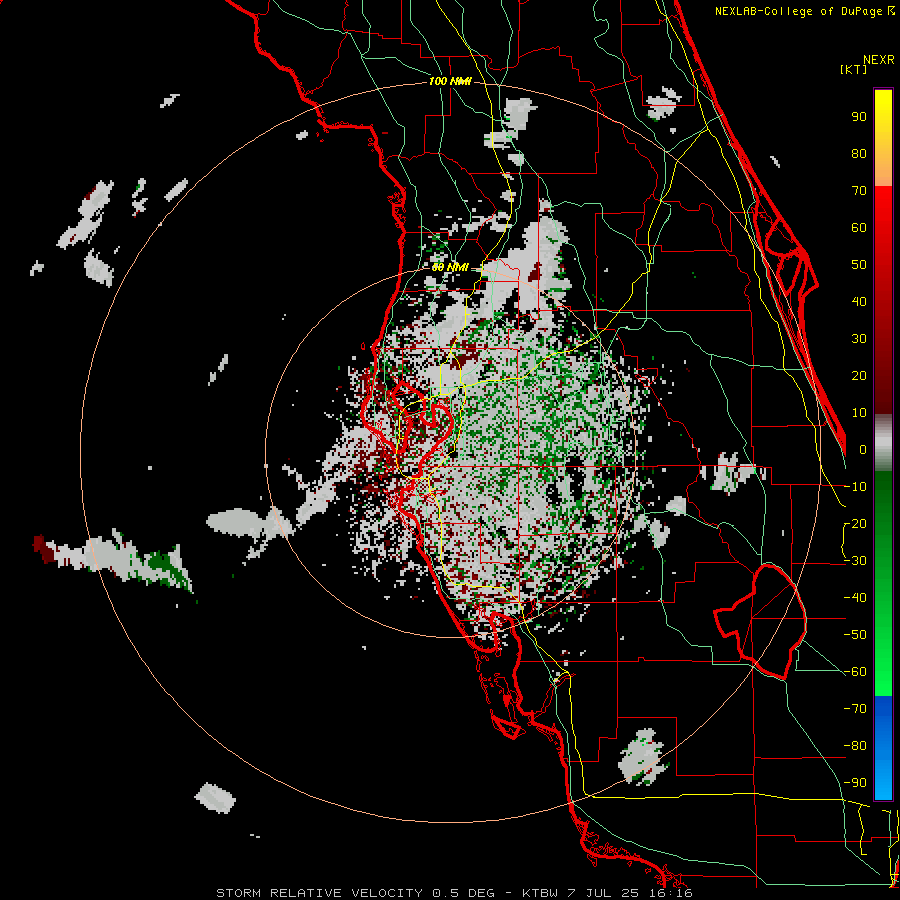The image size is (900, 900).
Task: Pick the blue bottom segment of velocity color bar
Action: pyautogui.click(x=883, y=748)
